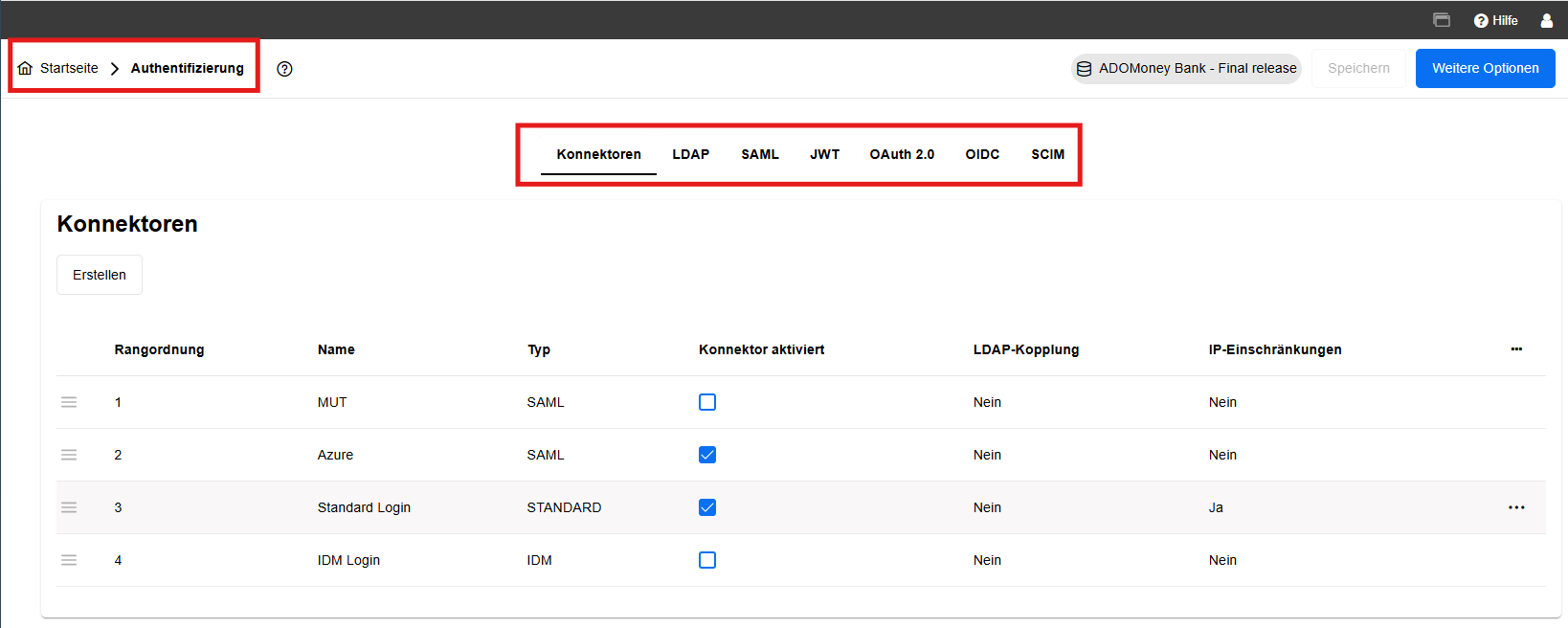1568x628 pixels.
Task: Grab the drag handle for Standard Login row
Action: tap(69, 507)
